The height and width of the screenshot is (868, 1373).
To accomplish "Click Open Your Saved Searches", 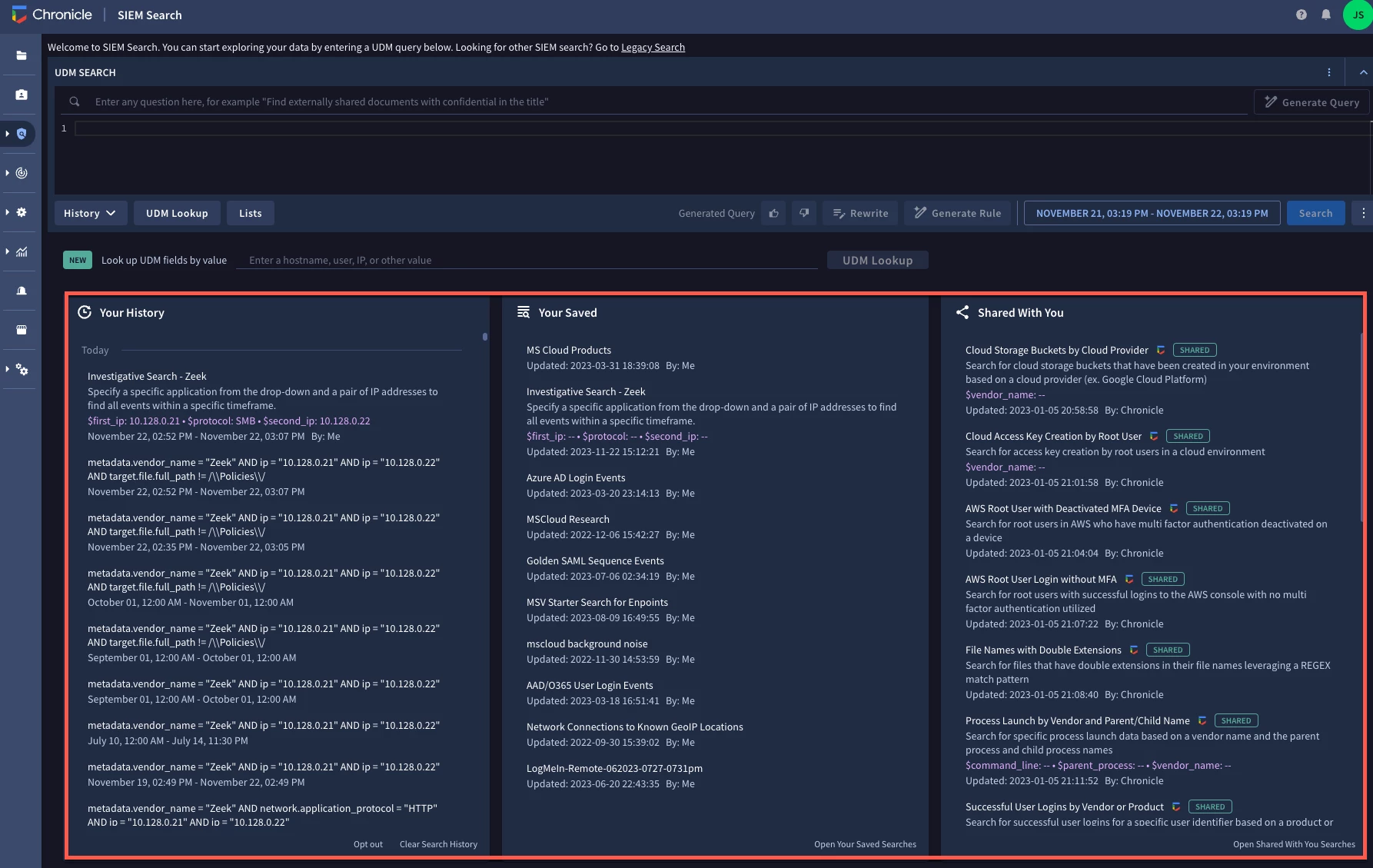I will point(865,844).
